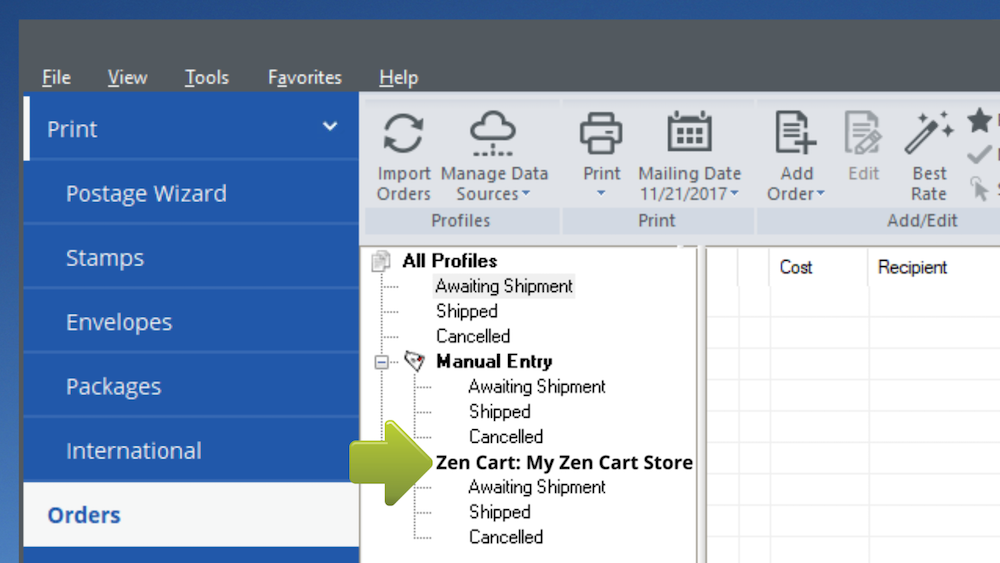The image size is (1000, 563).
Task: Select Orders in the sidebar
Action: [x=191, y=515]
